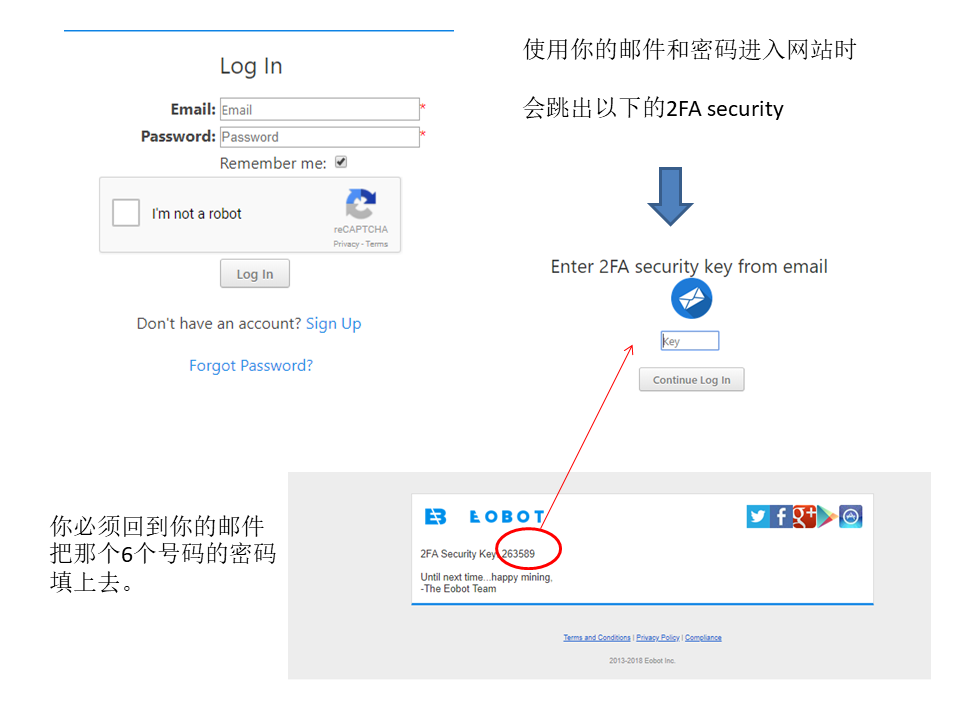Click the Eobot logo in email
Screen dimensions: 960x720
(484, 517)
